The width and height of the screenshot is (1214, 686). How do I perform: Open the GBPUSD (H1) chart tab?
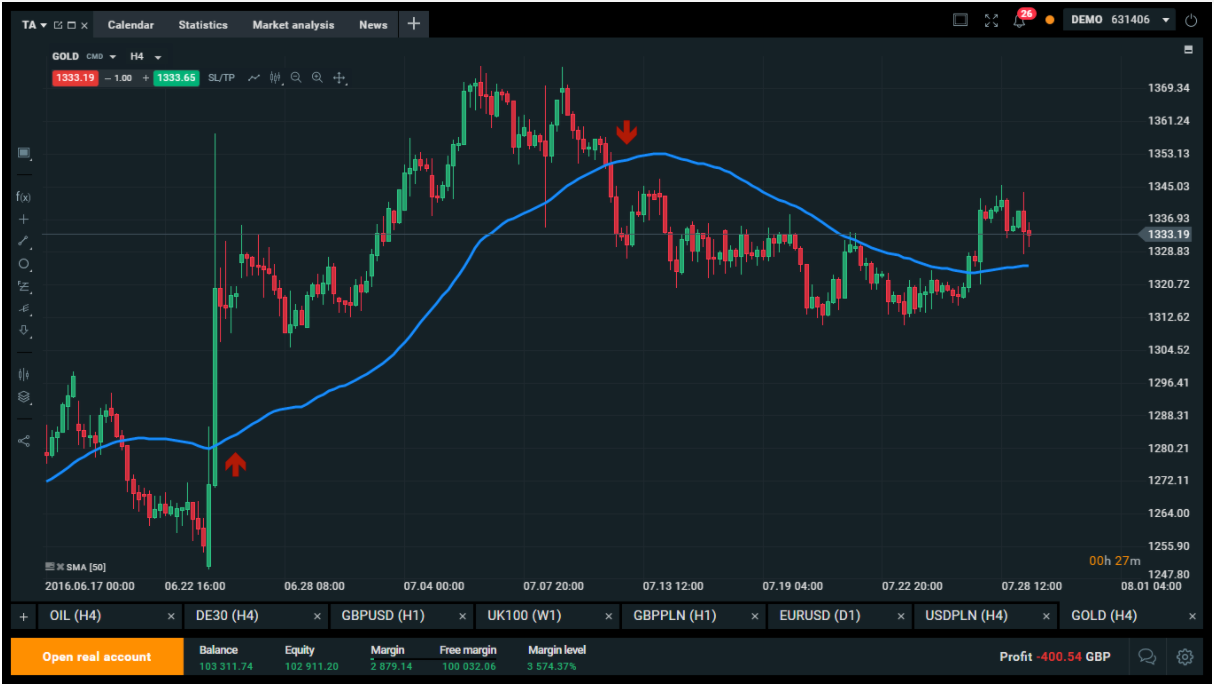pos(383,616)
